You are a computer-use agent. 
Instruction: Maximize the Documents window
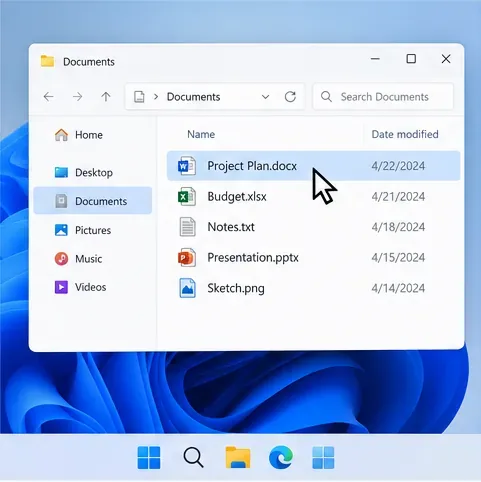[x=411, y=59]
